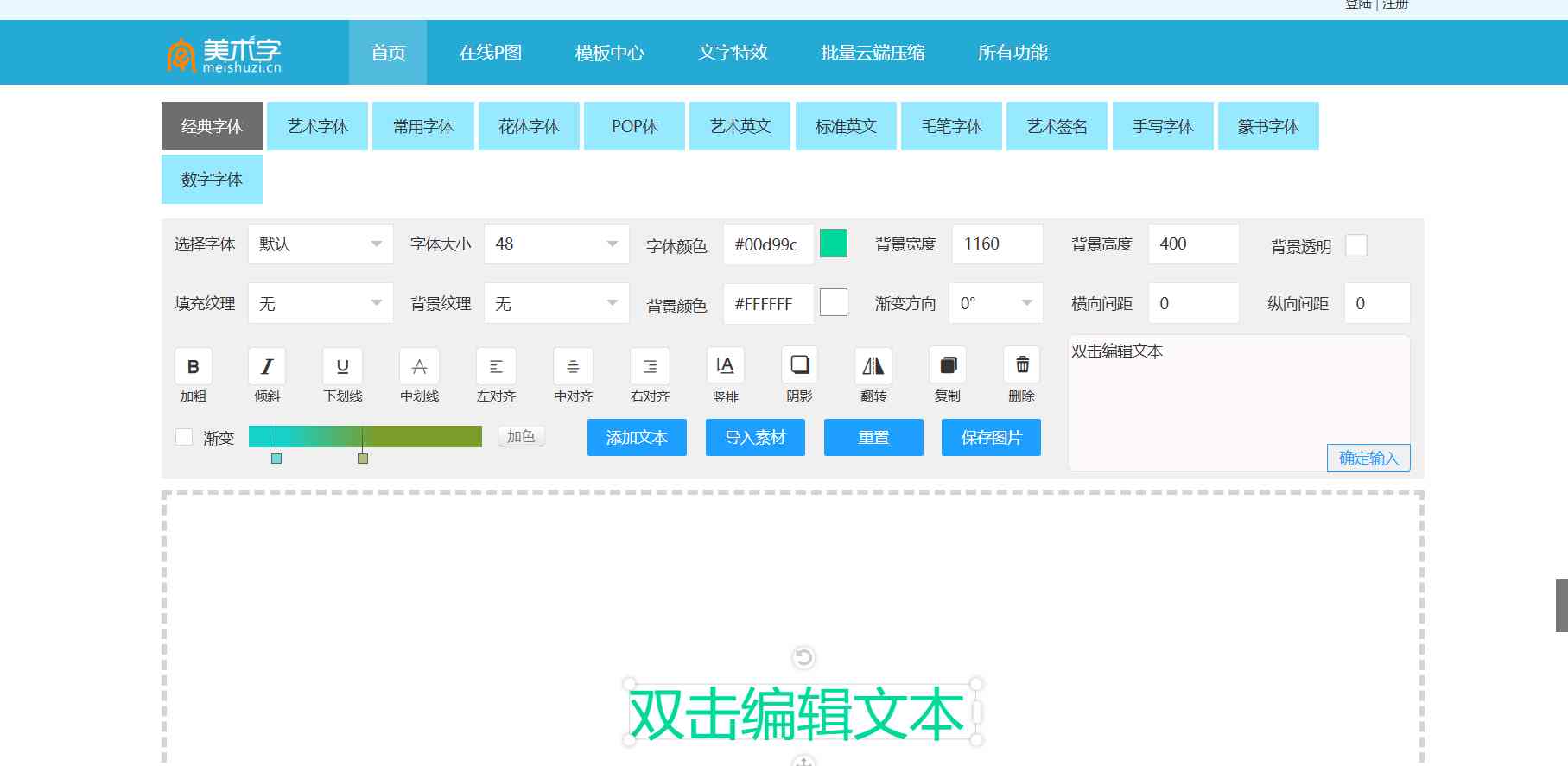Click the page vertical scrollbar thumb

(1562, 605)
